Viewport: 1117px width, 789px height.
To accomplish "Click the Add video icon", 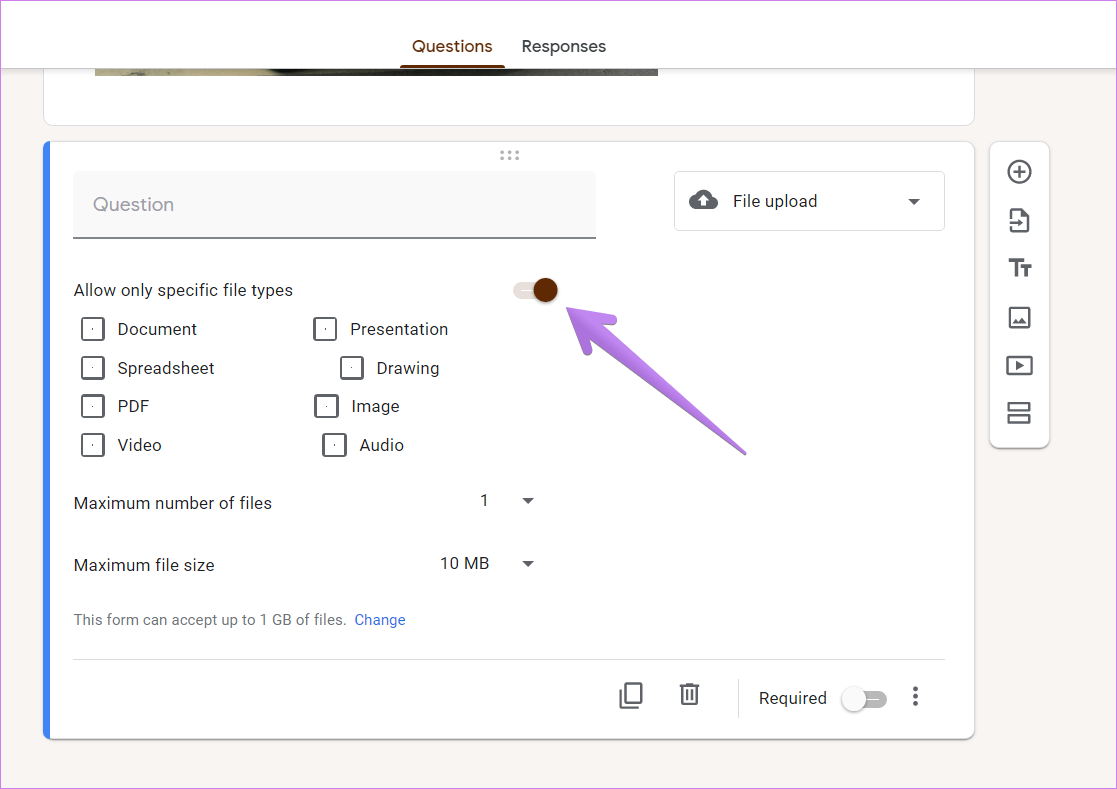I will [1019, 365].
